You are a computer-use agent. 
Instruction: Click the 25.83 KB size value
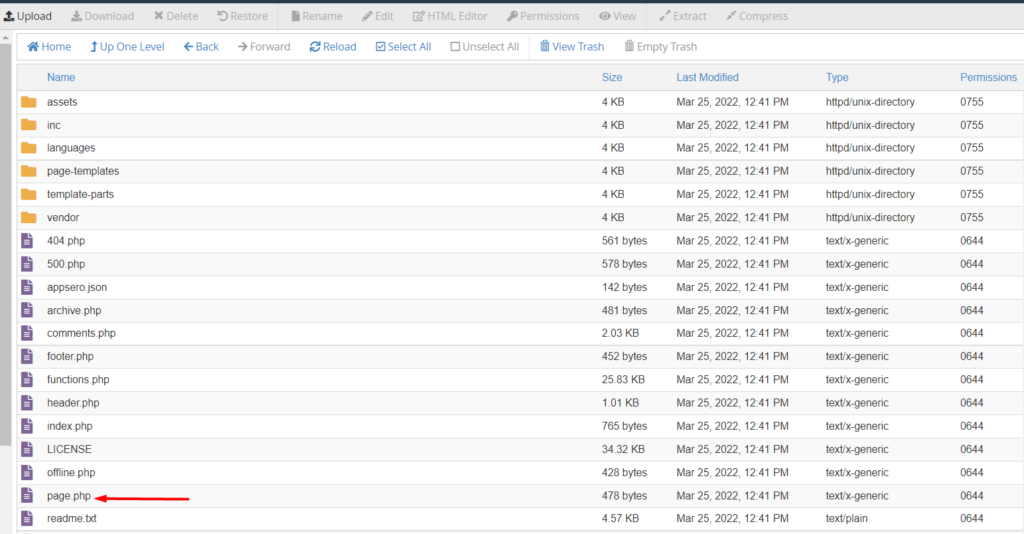[x=623, y=379]
